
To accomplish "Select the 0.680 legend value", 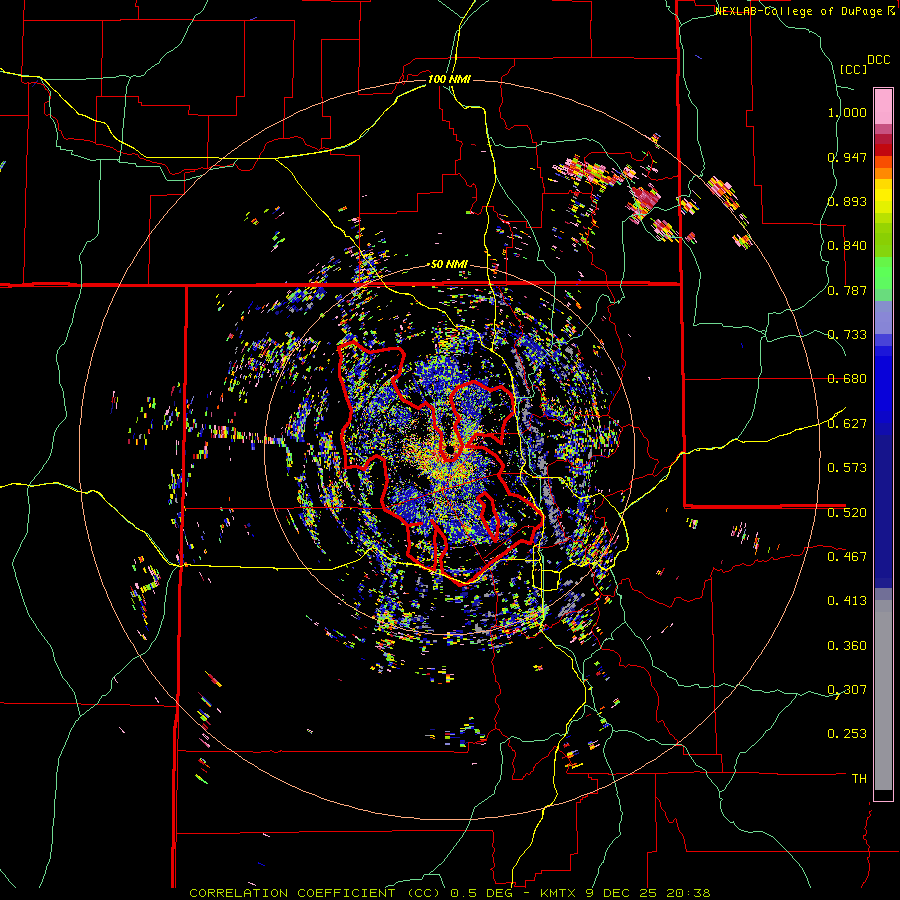I will (847, 379).
